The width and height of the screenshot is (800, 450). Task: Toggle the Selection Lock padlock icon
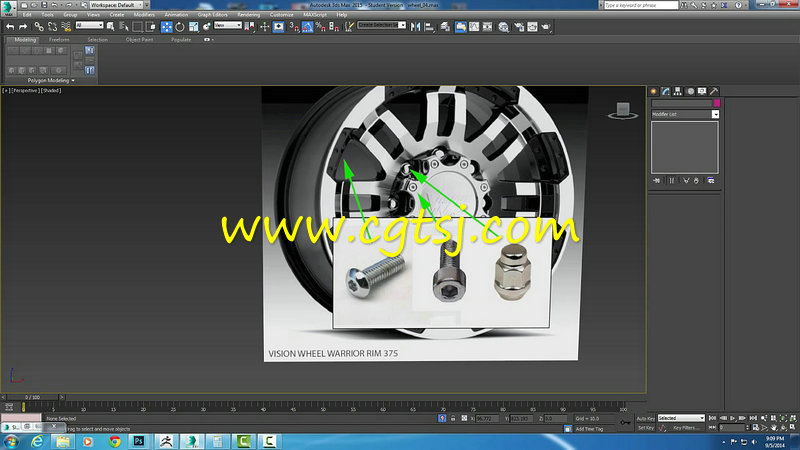point(453,418)
